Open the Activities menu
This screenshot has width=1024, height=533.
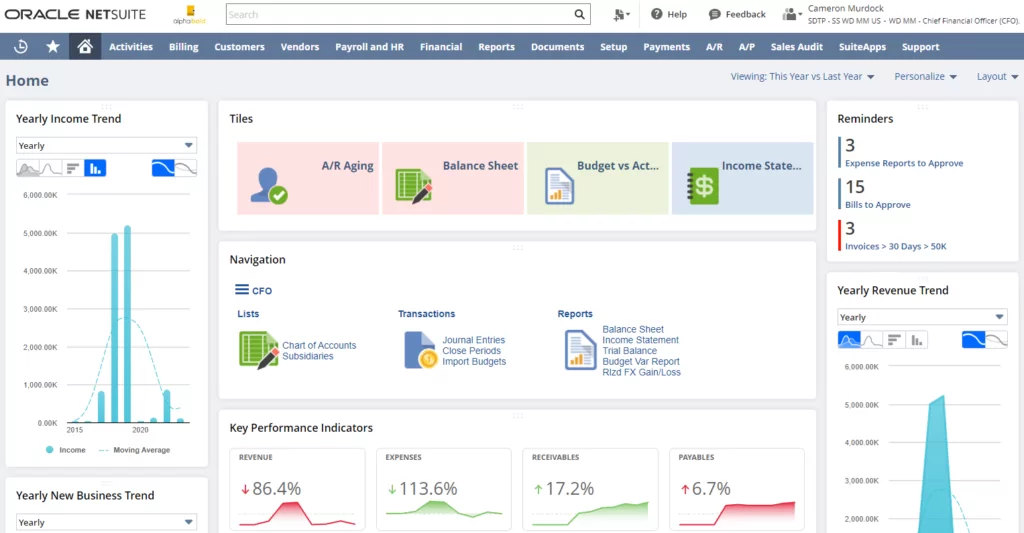coord(131,47)
